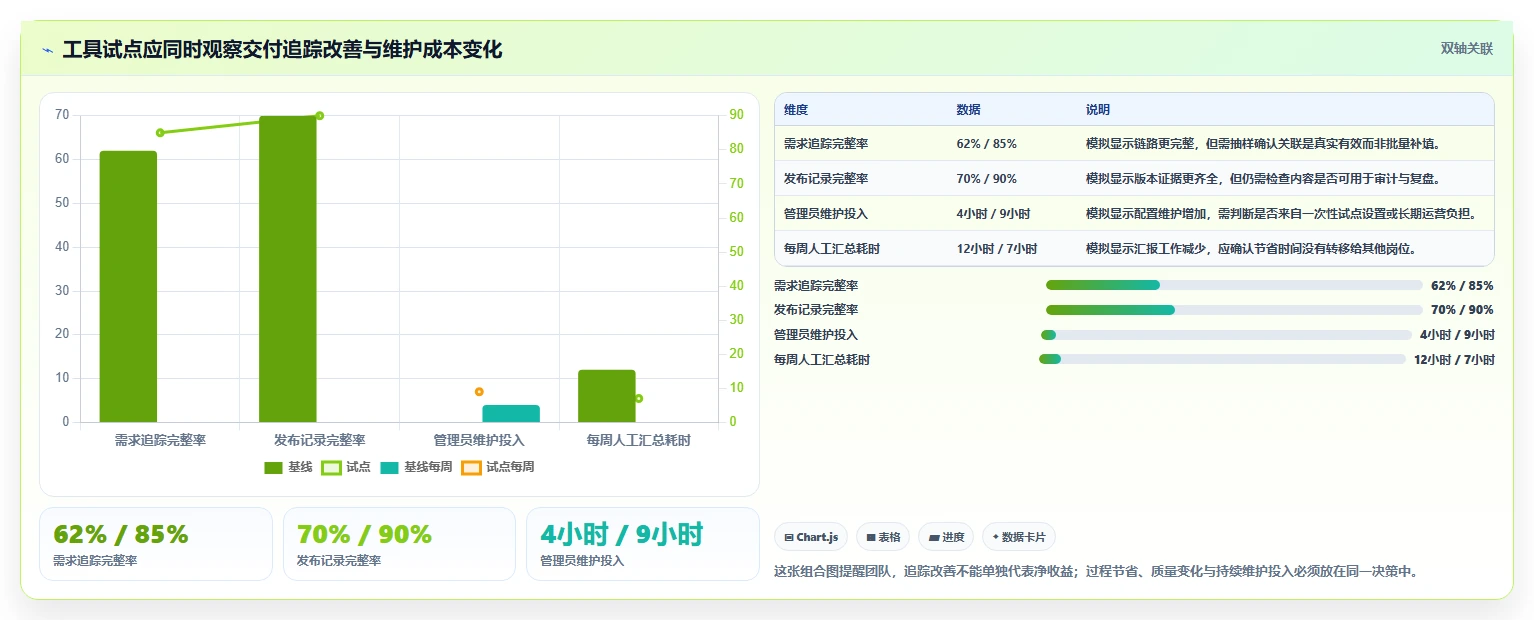Toggle the 基线 legend item

[x=288, y=467]
